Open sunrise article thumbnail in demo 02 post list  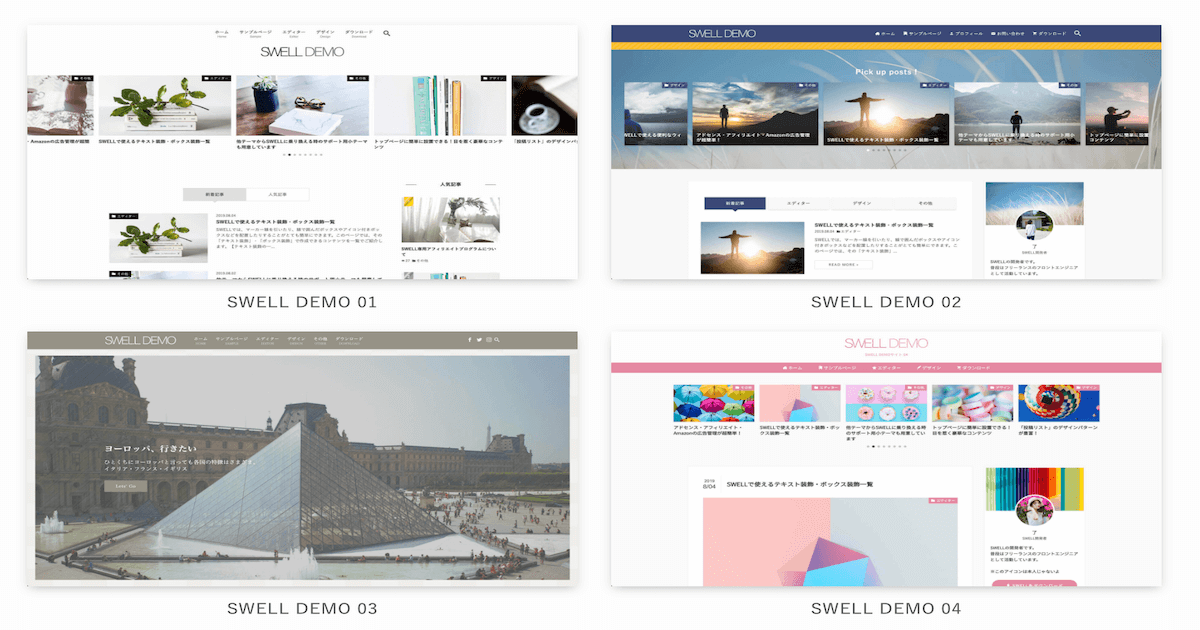[x=752, y=247]
